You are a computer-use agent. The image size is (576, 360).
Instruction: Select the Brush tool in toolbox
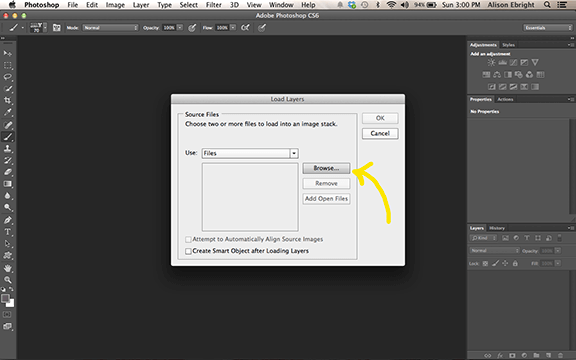(7, 137)
